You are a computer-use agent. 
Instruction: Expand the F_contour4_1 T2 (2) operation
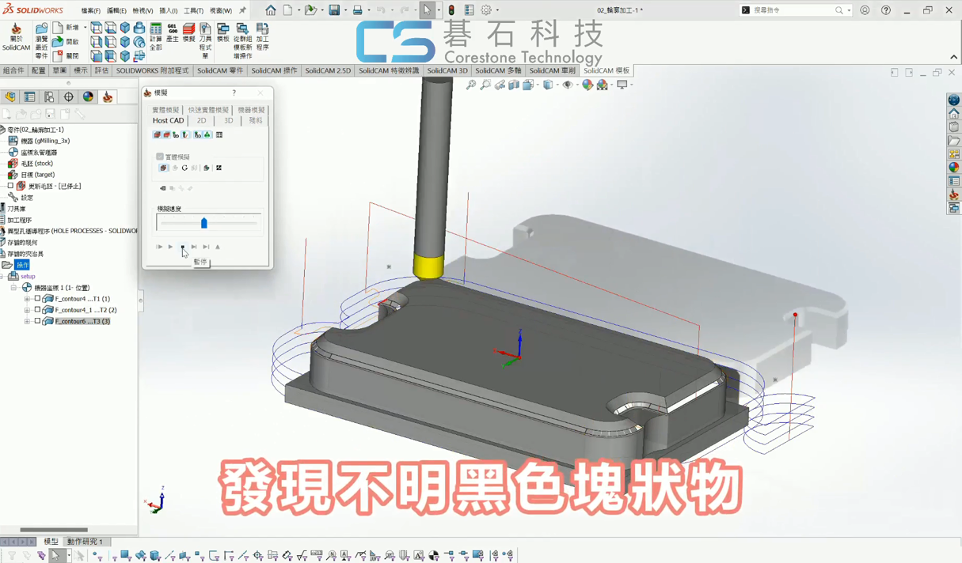[27, 310]
